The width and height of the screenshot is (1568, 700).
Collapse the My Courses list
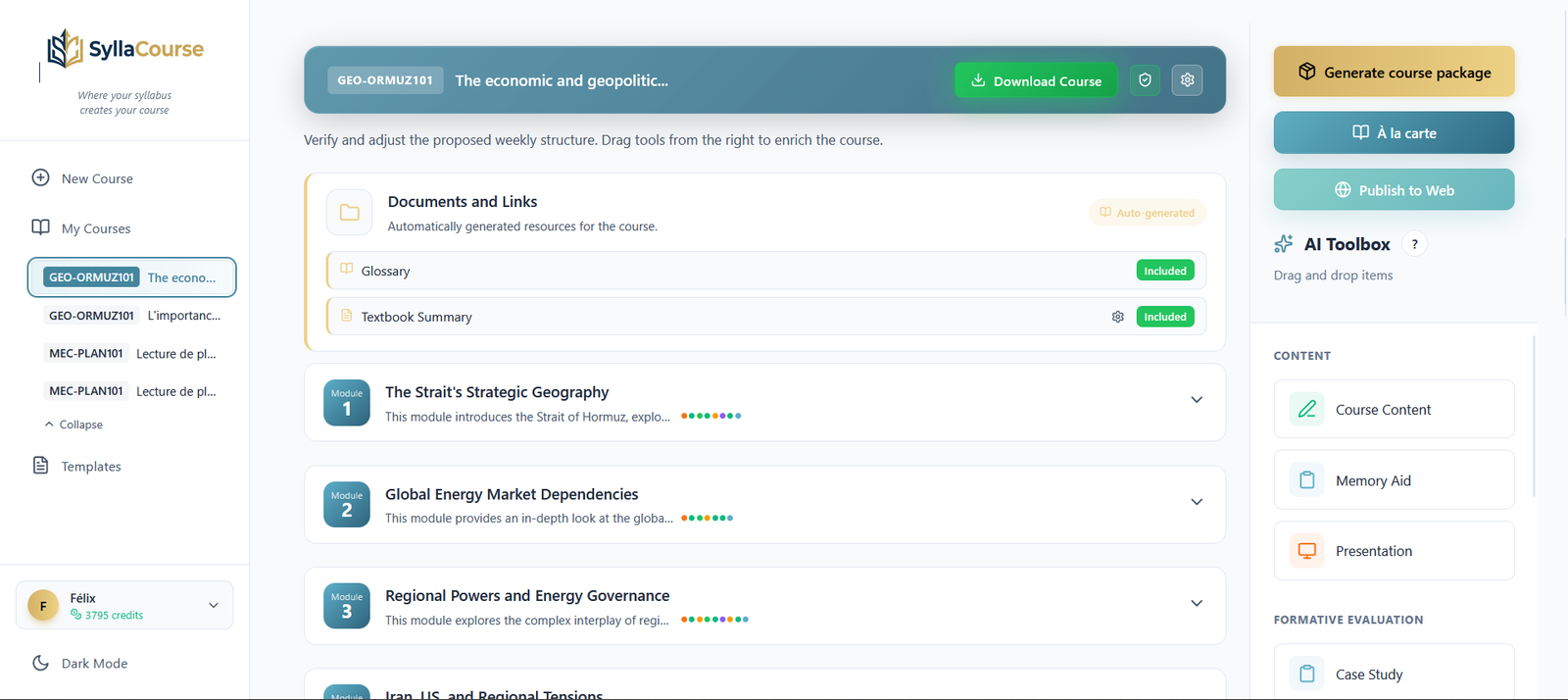coord(73,425)
